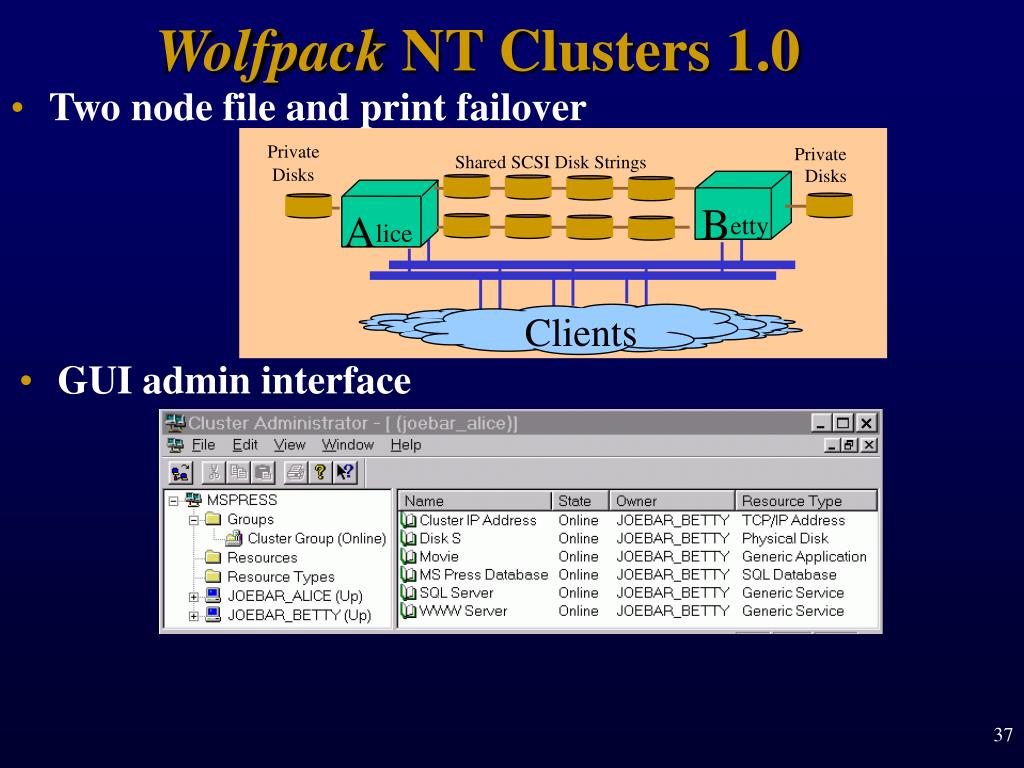The height and width of the screenshot is (768, 1024).
Task: Select the Resource Types tree label
Action: coord(281,577)
